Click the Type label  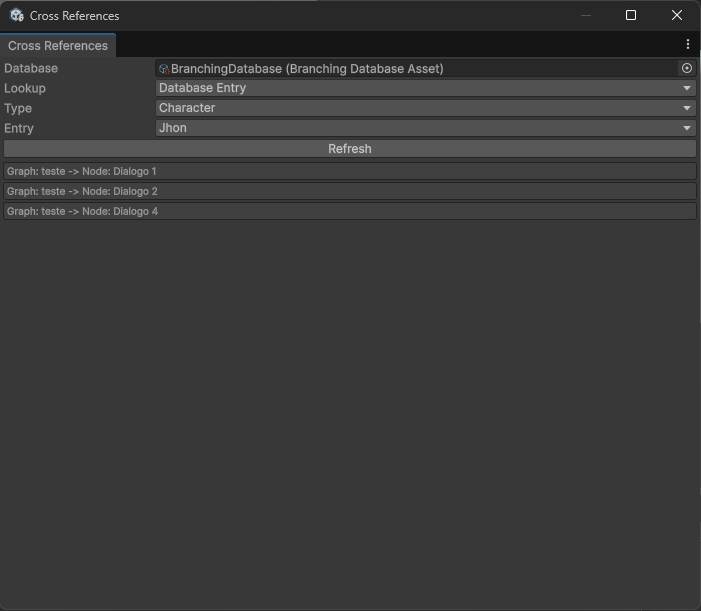tap(18, 108)
